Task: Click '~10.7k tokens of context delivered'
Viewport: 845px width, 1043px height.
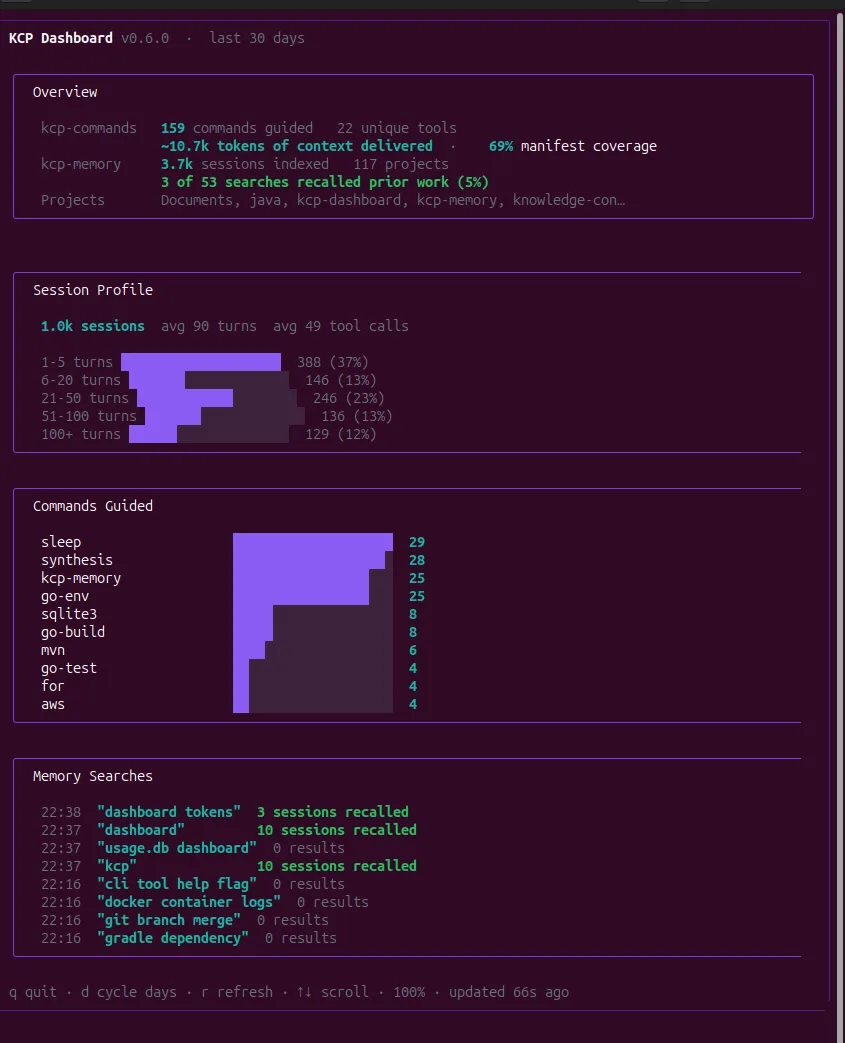Action: 297,146
